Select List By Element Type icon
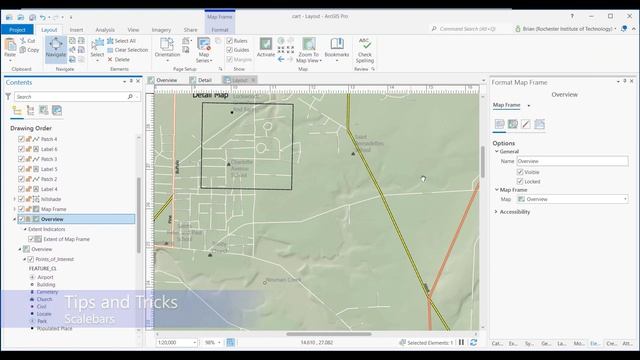This screenshot has width=640, height=360. tap(30, 110)
